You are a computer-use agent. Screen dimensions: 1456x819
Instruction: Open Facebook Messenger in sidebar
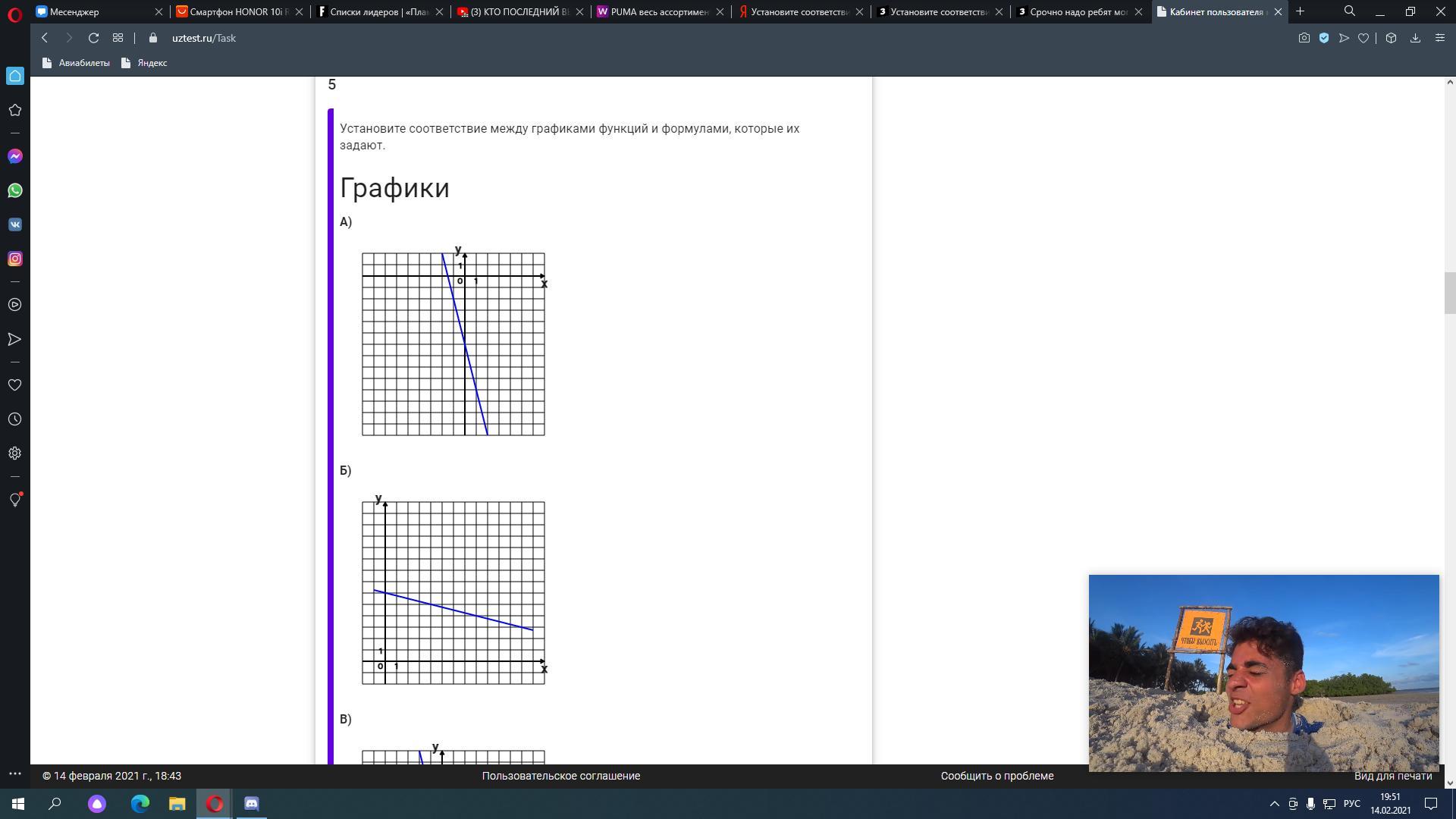pyautogui.click(x=15, y=156)
